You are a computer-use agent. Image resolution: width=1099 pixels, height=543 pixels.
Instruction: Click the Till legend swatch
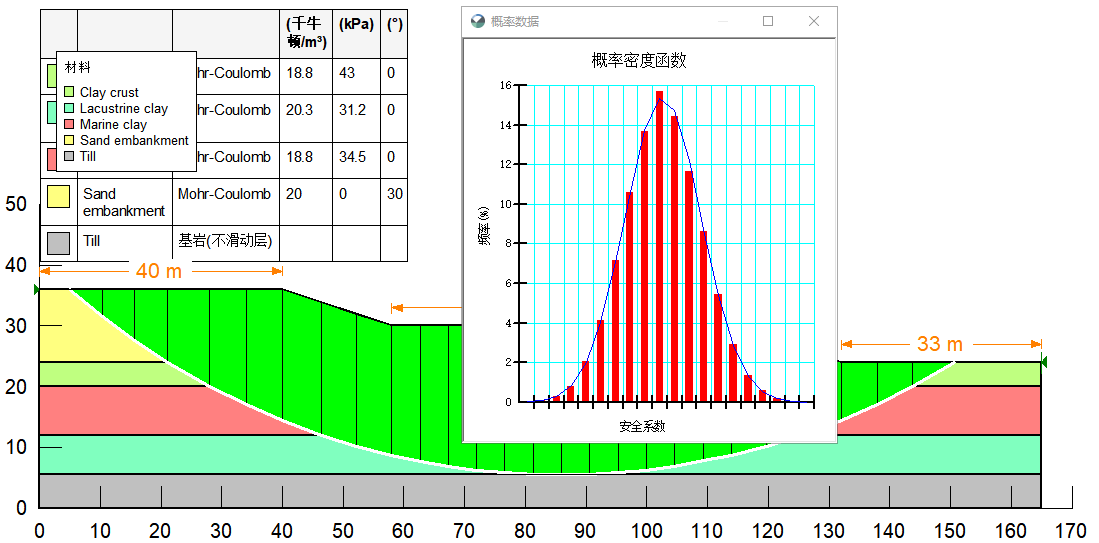pos(69,157)
